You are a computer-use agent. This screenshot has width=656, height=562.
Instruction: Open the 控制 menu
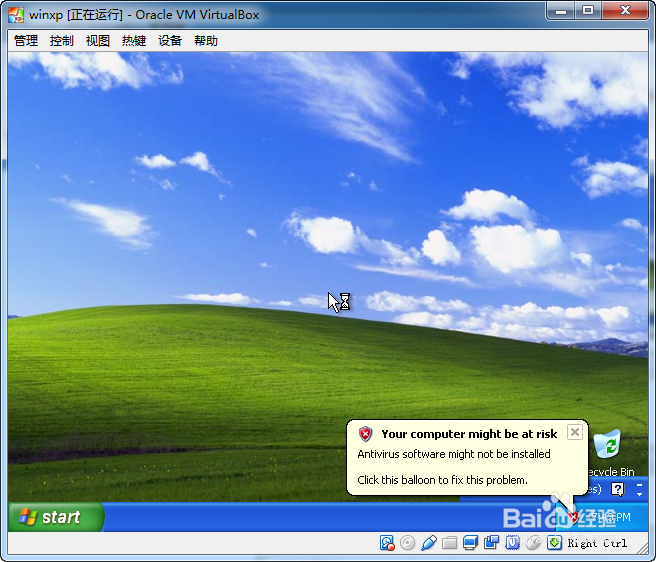pos(62,41)
